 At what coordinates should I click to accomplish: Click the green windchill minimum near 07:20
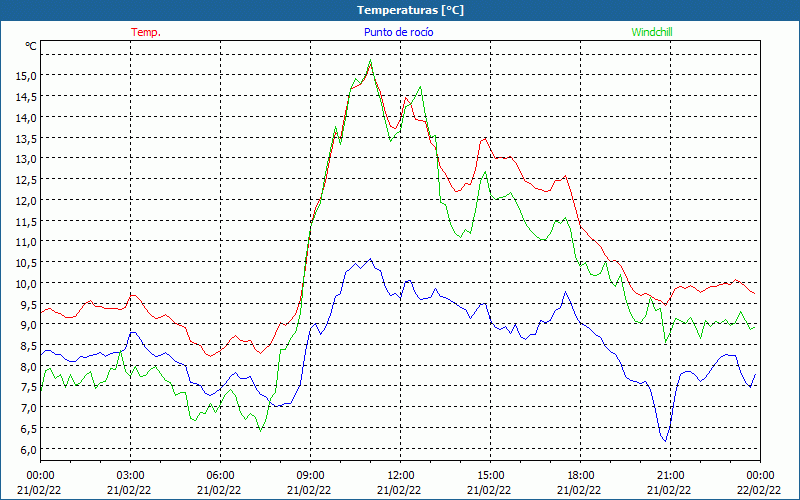click(261, 431)
